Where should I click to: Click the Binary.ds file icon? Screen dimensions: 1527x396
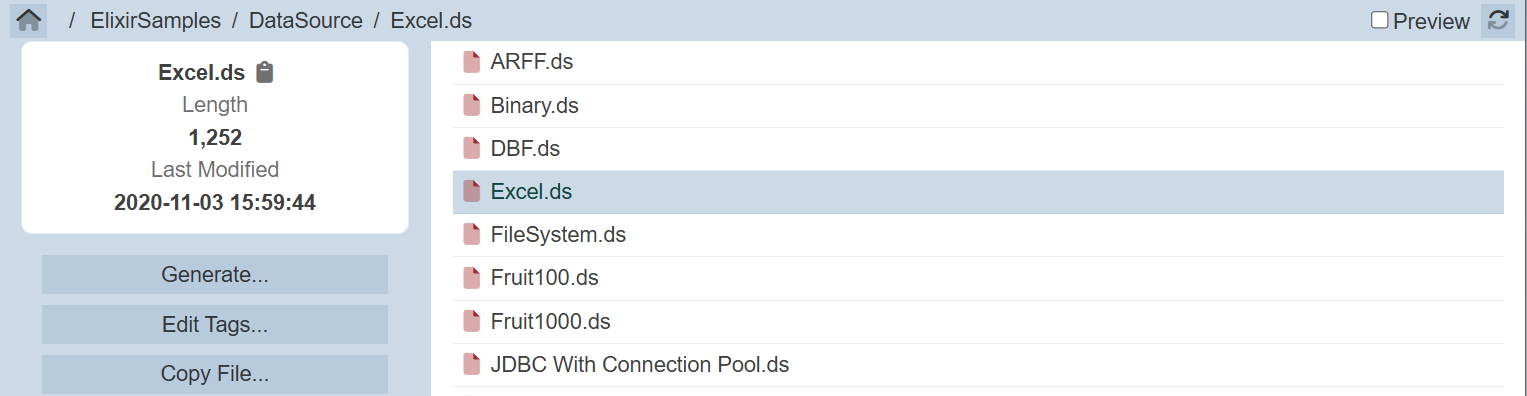point(471,105)
